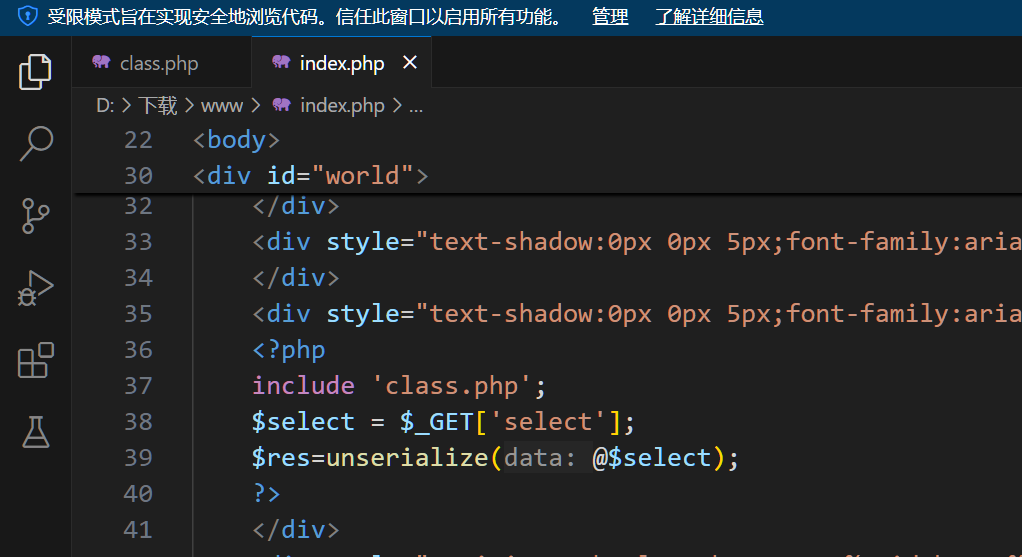
Task: Click the 管理 link in banner
Action: 610,17
